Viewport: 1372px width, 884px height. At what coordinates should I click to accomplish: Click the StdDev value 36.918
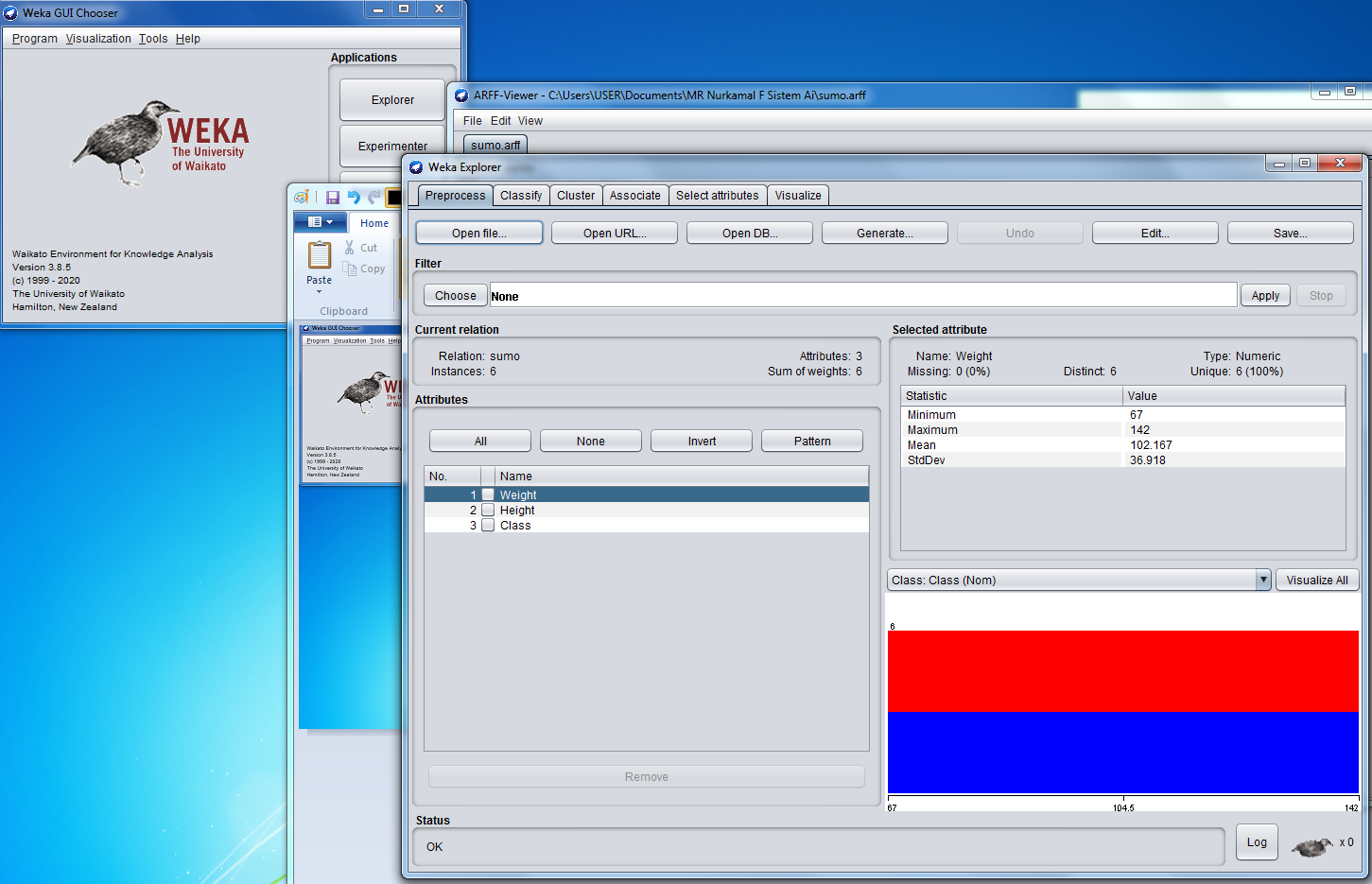1148,459
